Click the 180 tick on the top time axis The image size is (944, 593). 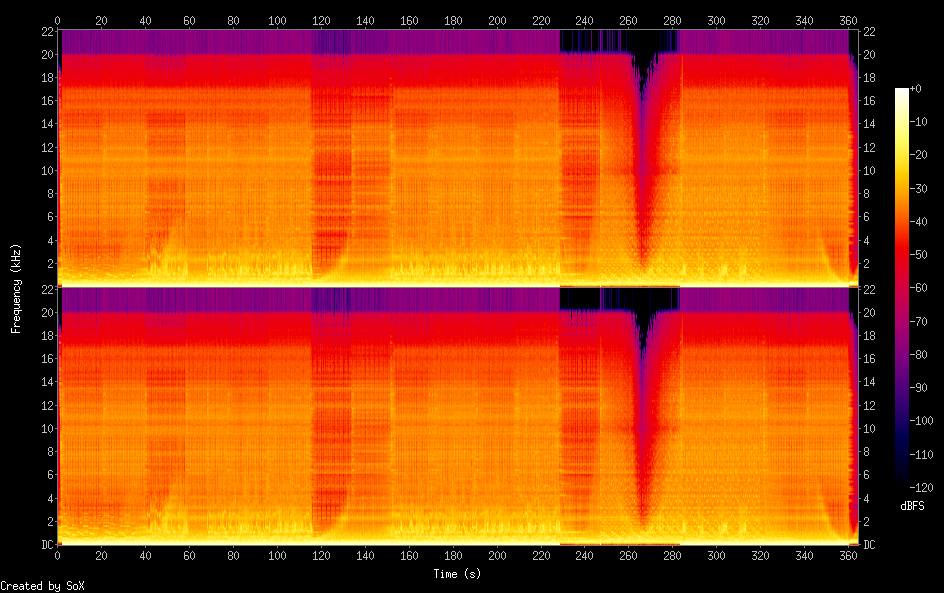(x=453, y=19)
